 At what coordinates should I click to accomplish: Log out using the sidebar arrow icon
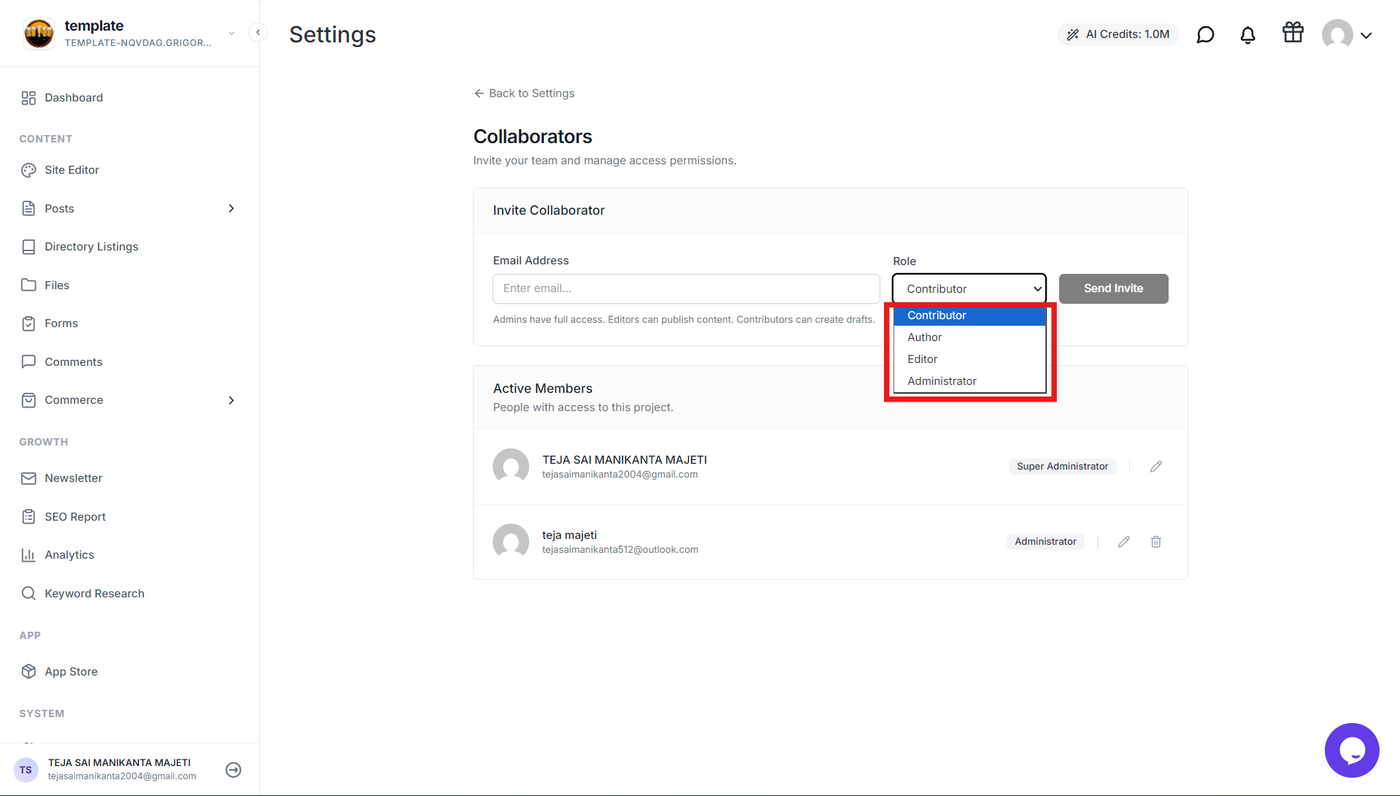click(233, 770)
